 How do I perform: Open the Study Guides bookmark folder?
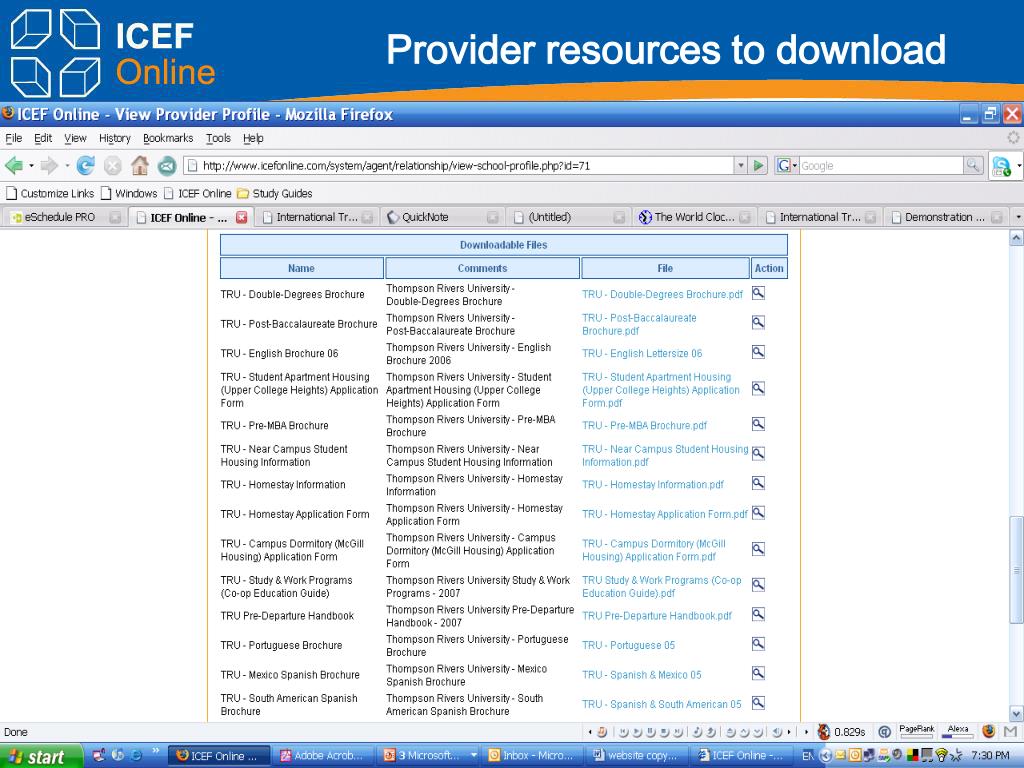coord(275,193)
